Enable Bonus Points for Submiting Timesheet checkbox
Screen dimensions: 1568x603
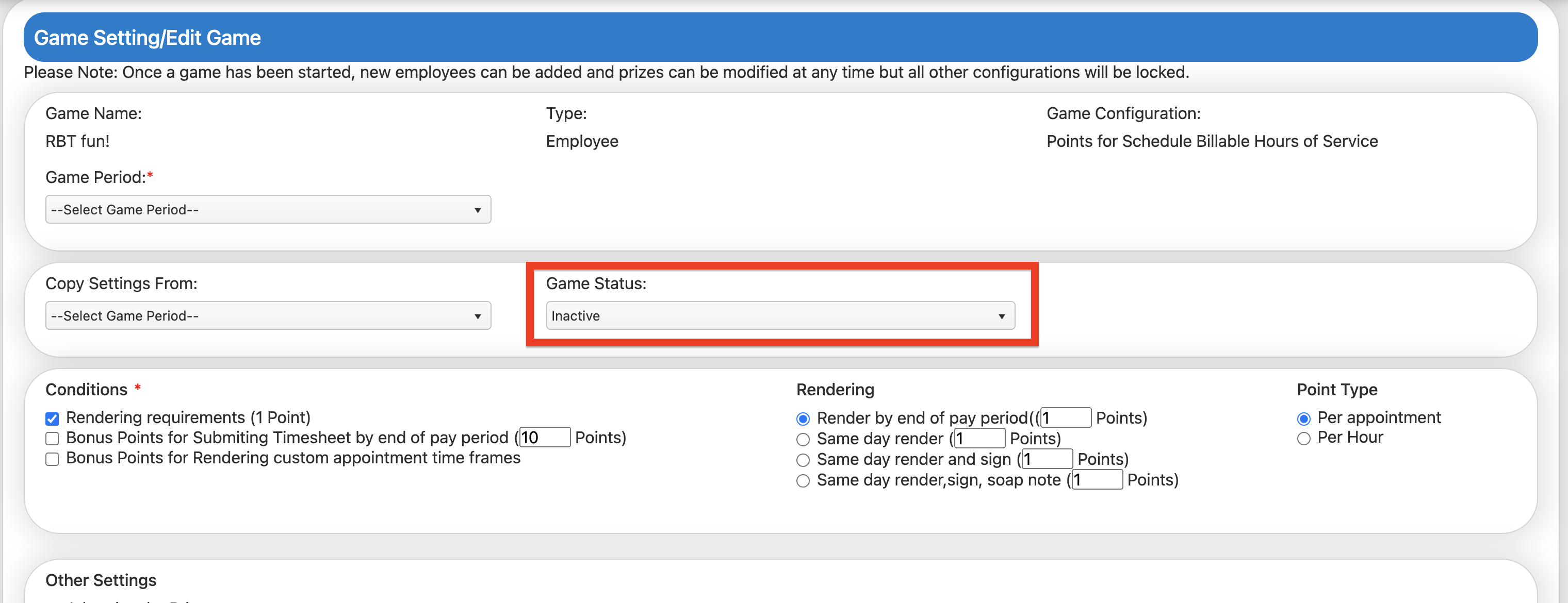pos(52,439)
